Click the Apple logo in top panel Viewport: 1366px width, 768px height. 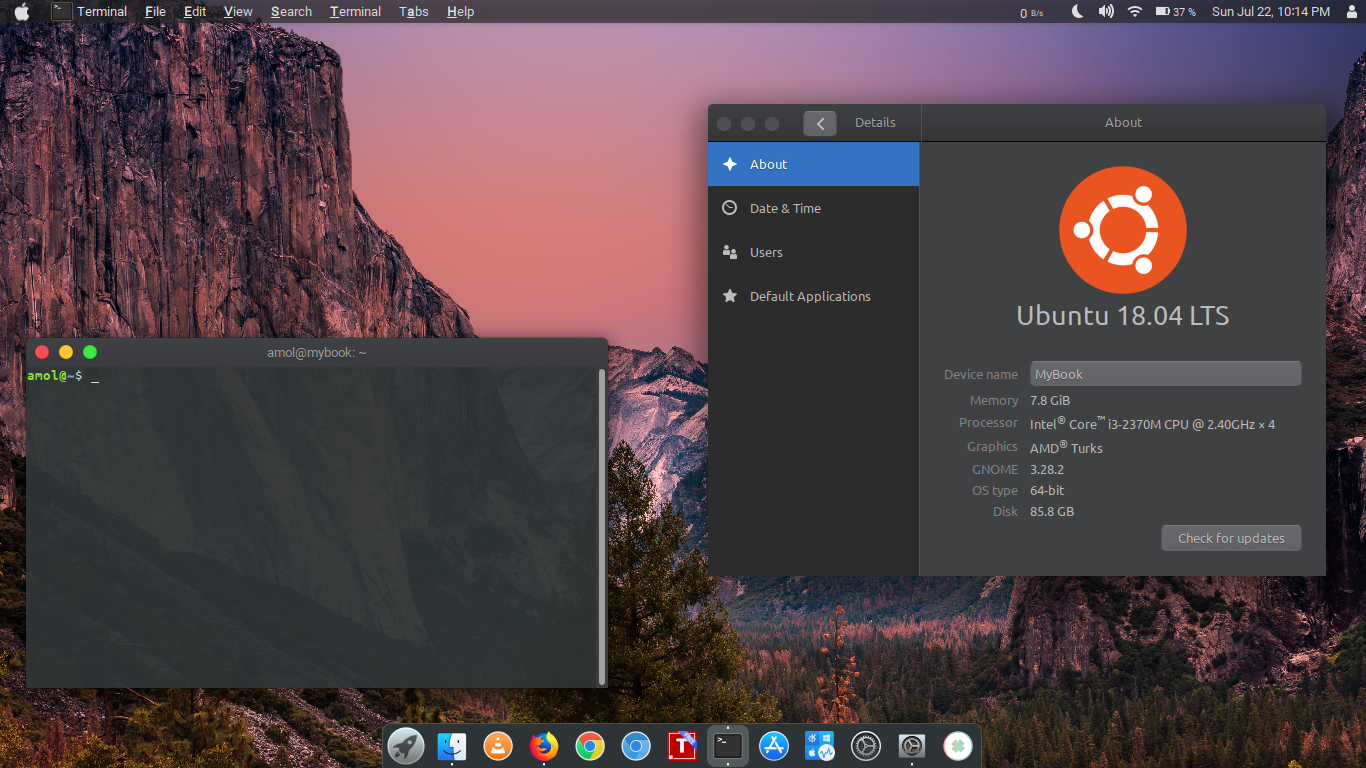click(x=21, y=12)
